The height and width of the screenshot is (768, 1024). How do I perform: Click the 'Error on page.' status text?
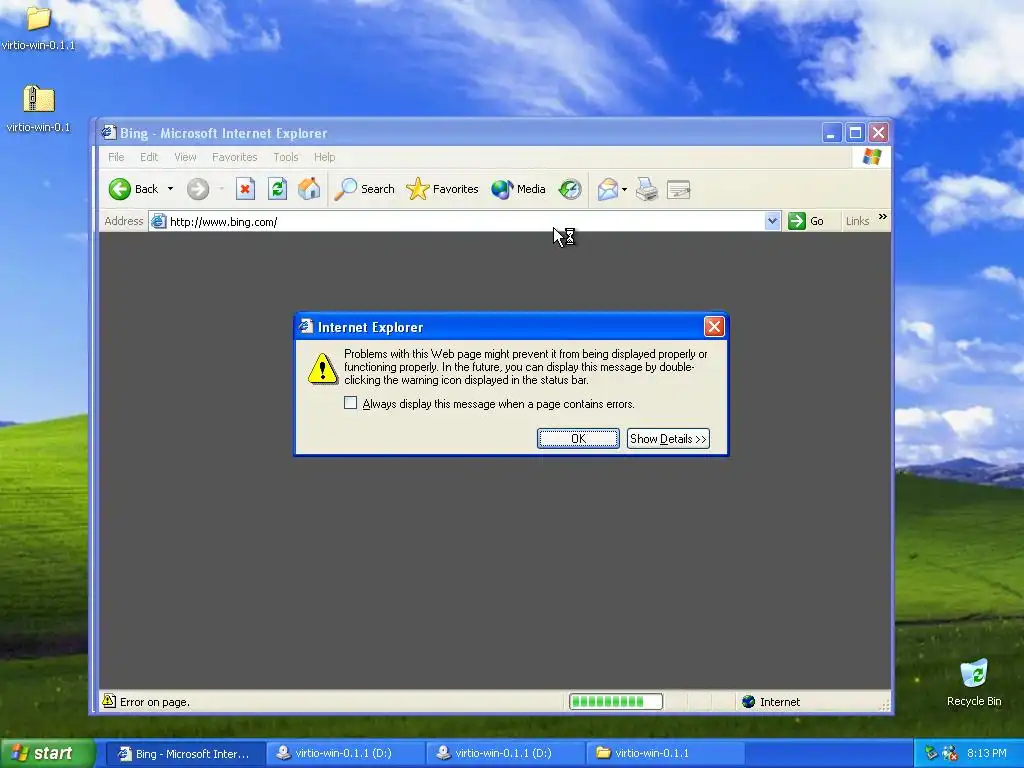155,702
